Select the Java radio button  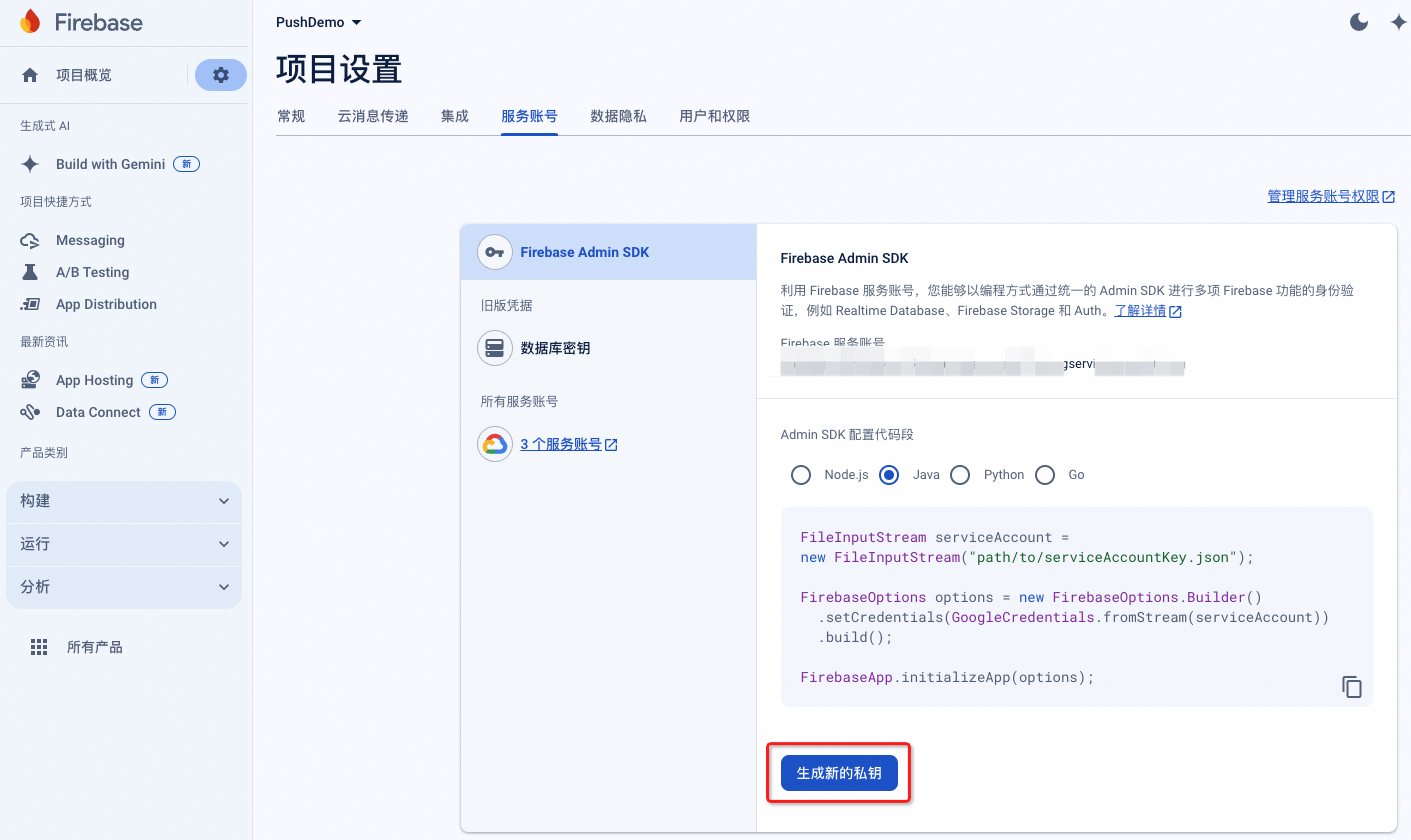(889, 475)
